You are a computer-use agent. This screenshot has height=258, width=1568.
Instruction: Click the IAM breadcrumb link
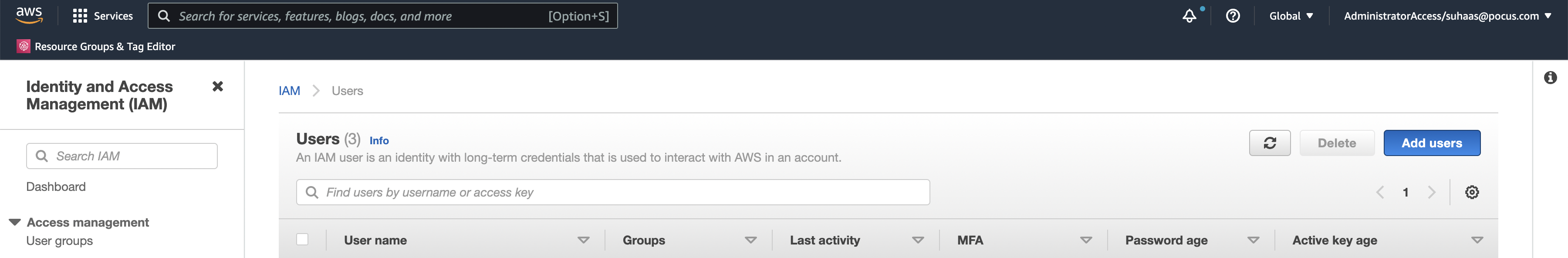pos(289,91)
